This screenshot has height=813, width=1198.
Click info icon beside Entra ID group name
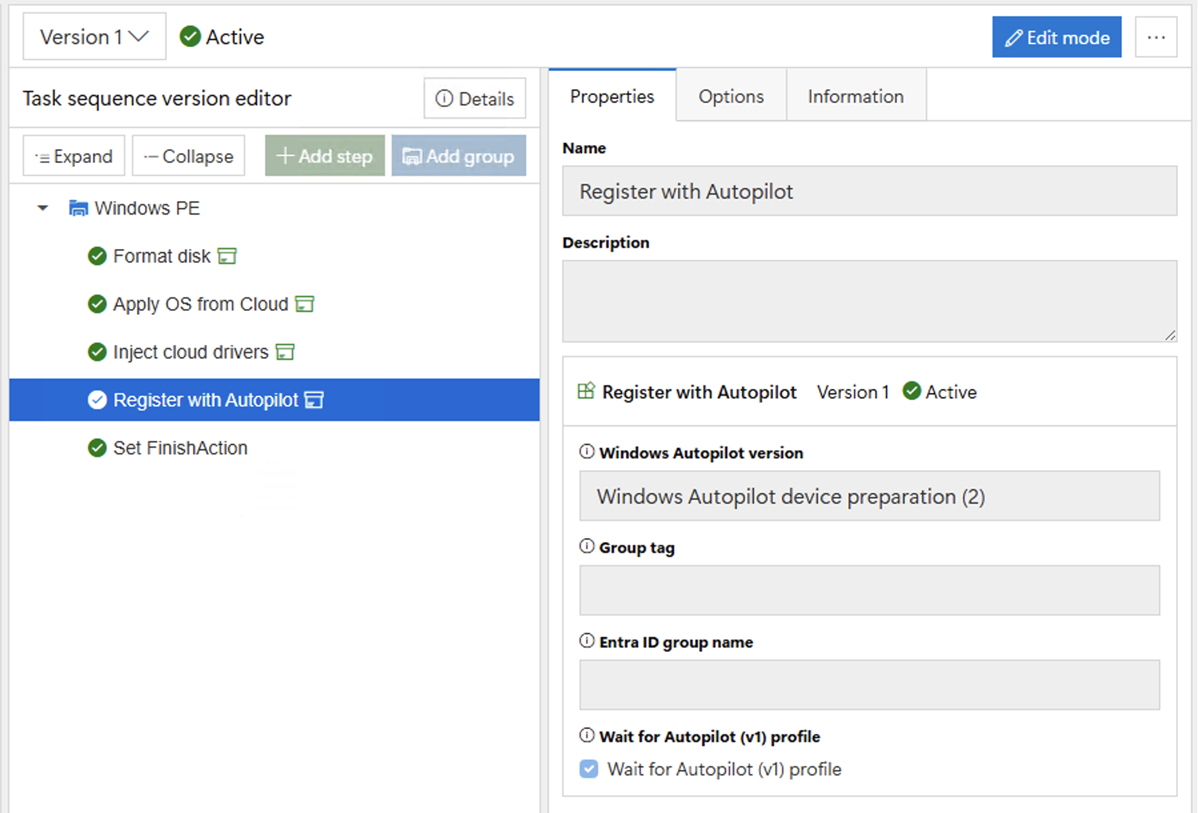tap(587, 641)
